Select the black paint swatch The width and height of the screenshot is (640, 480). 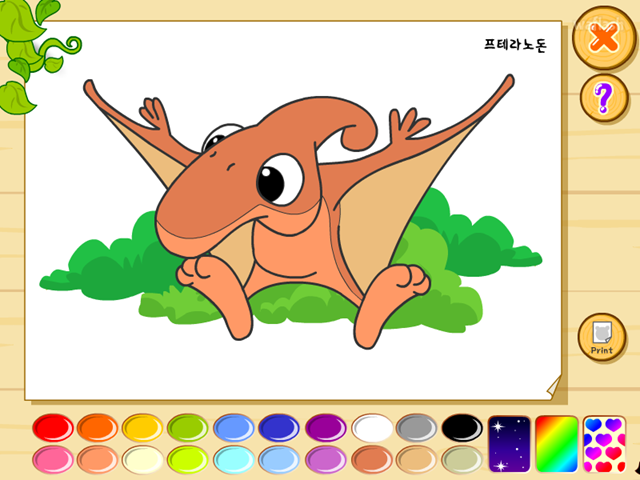coord(462,428)
